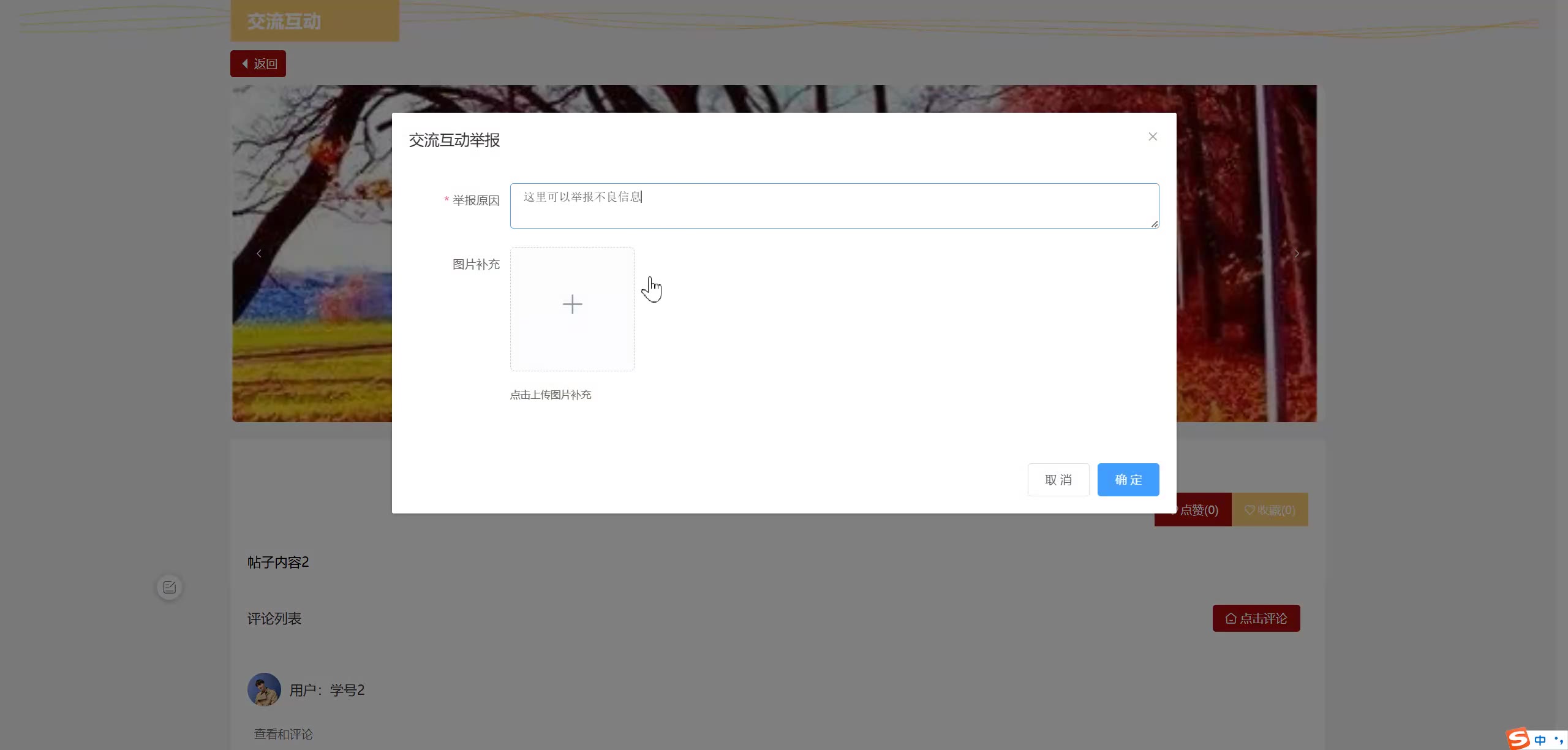Show next carousel image arrow
Screen dimensions: 1568x750
tap(1296, 254)
